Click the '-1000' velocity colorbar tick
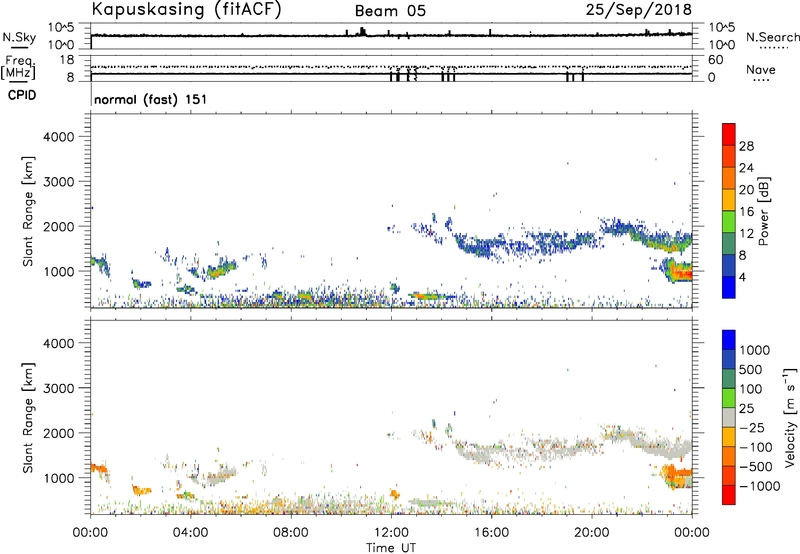Screen dimensions: 800x554 (x=760, y=486)
